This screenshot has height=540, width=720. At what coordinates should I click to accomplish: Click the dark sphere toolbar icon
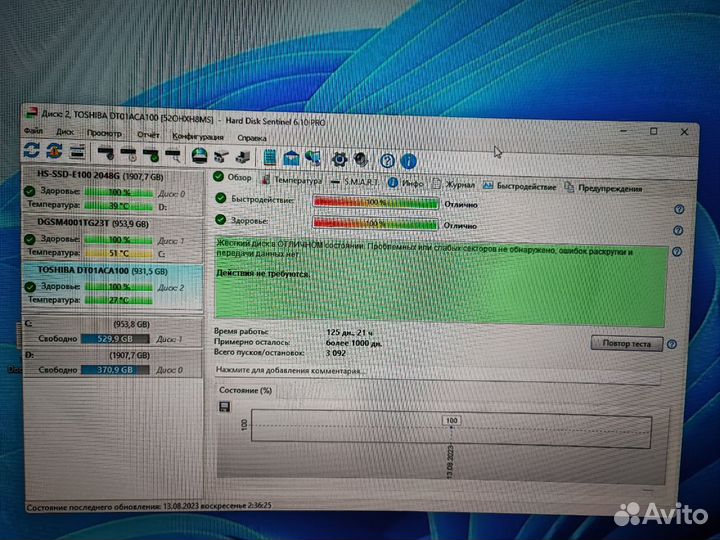tap(361, 160)
